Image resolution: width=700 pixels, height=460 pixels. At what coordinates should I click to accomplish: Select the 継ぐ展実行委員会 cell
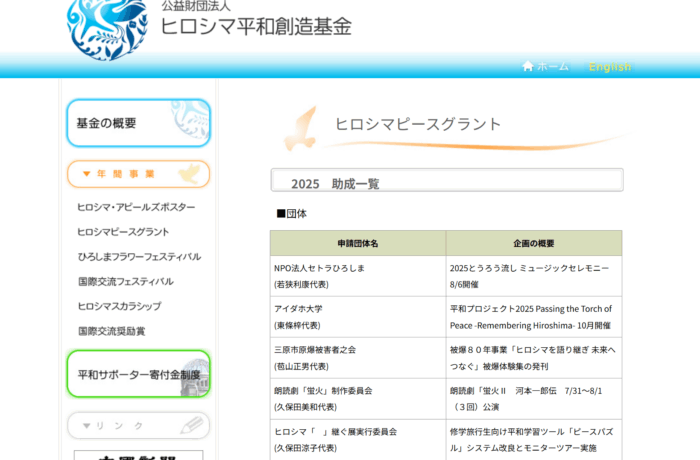pyautogui.click(x=358, y=439)
